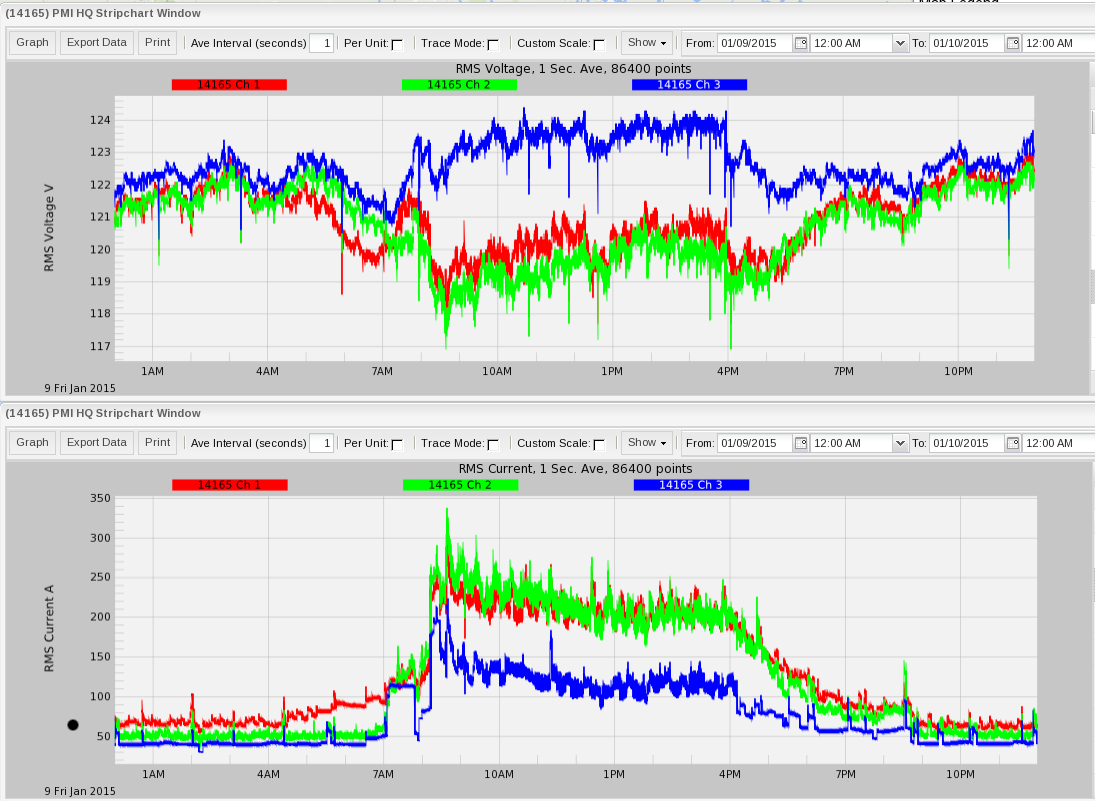The height and width of the screenshot is (801, 1095).
Task: Open the To date calendar in voltage window
Action: 1012,43
